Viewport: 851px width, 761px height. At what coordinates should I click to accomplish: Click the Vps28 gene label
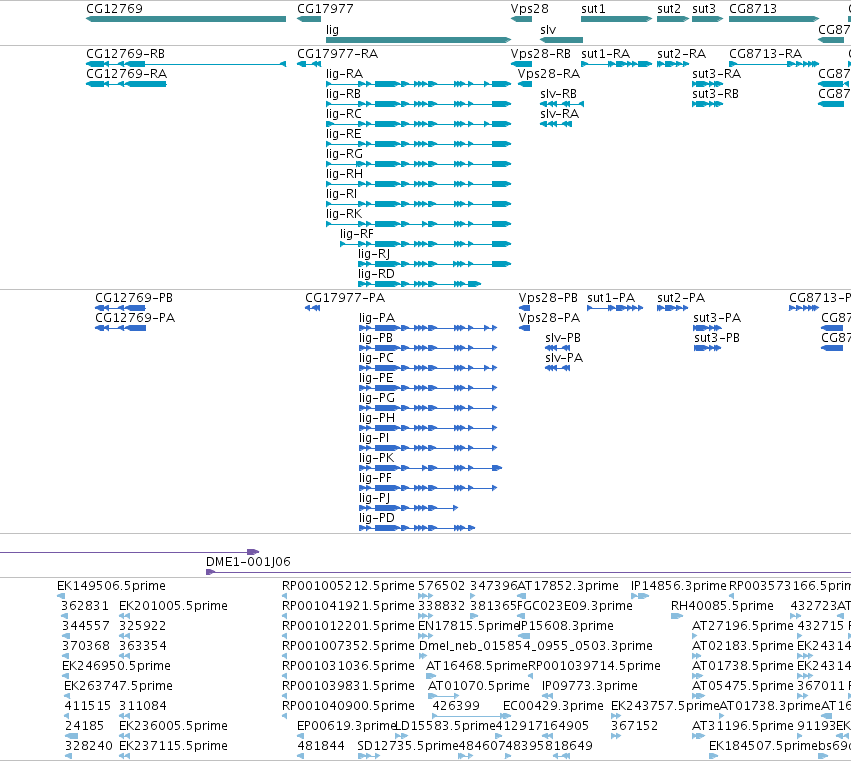(530, 9)
